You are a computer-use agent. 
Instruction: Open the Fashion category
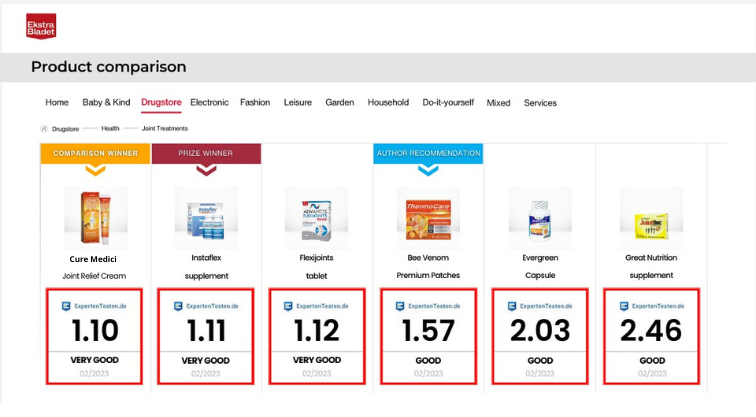tap(255, 102)
